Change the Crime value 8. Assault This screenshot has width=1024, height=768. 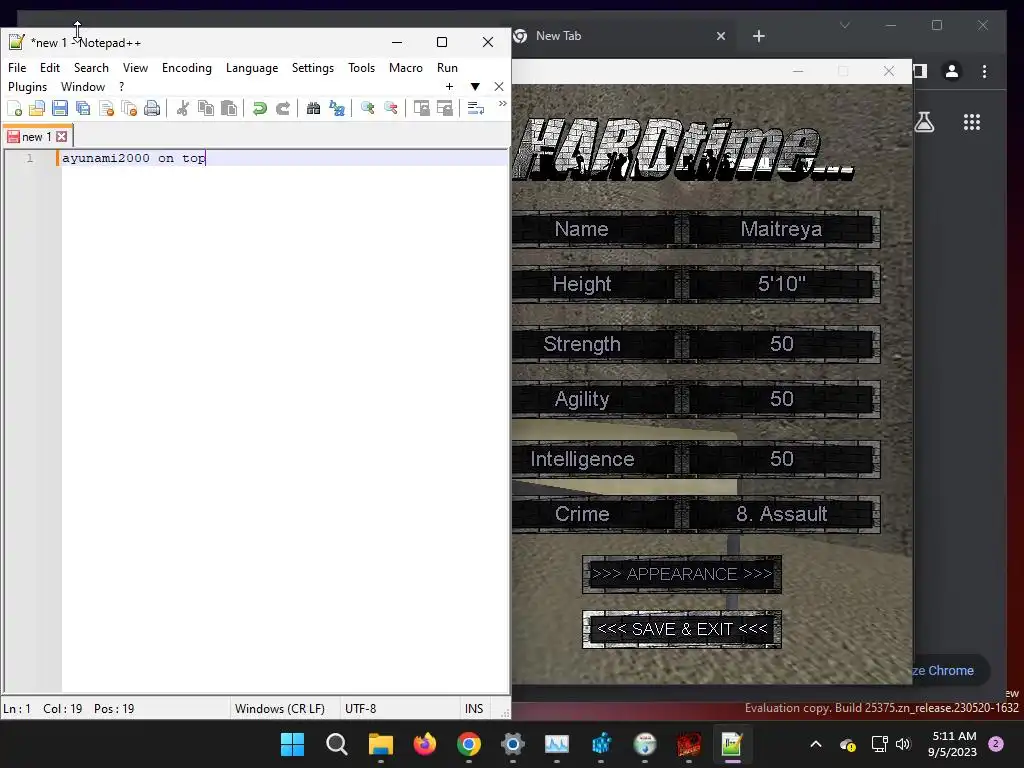tap(782, 514)
